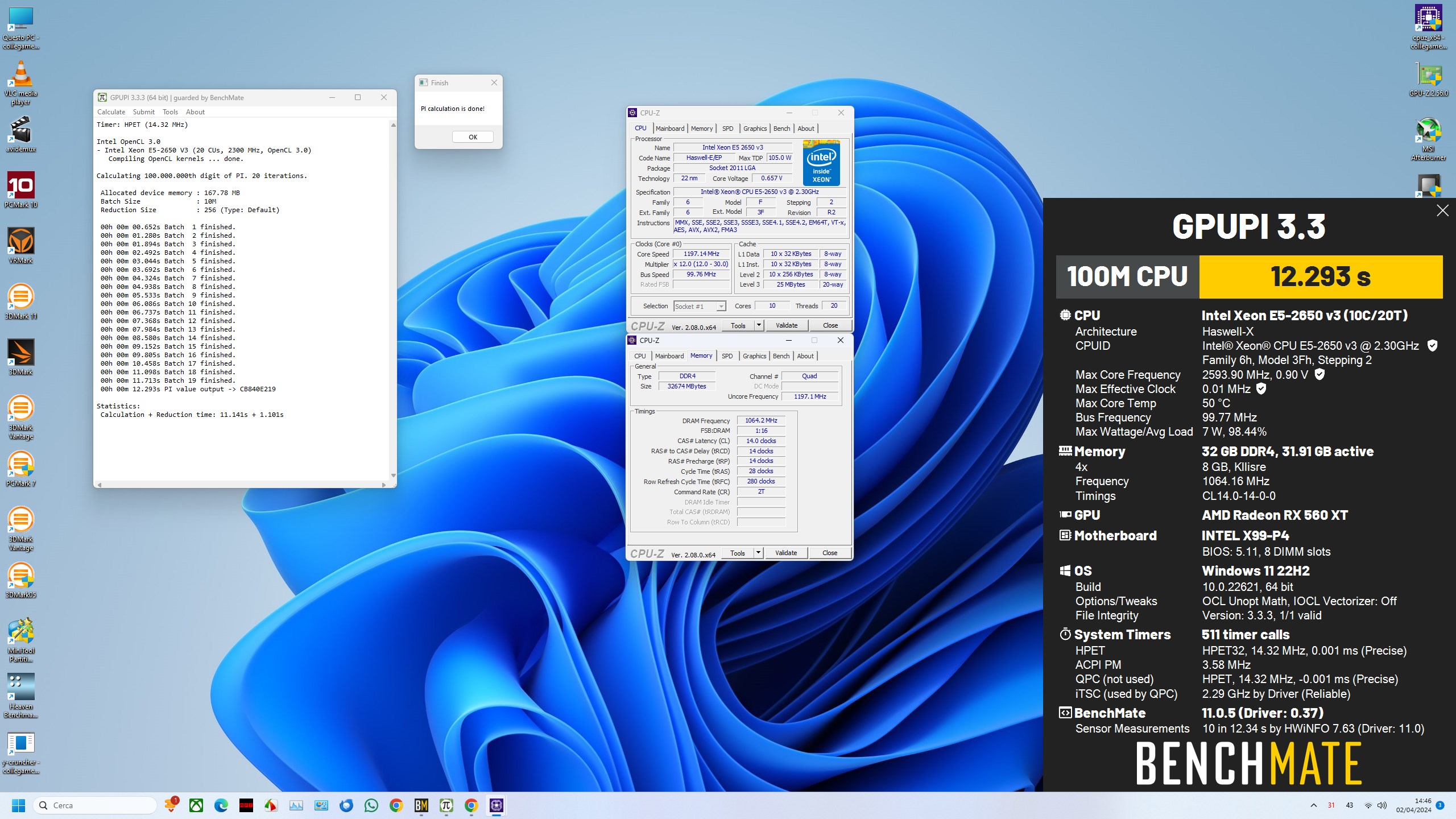1456x819 pixels.
Task: Switch to BenchMate via taskbar icon
Action: [x=421, y=805]
